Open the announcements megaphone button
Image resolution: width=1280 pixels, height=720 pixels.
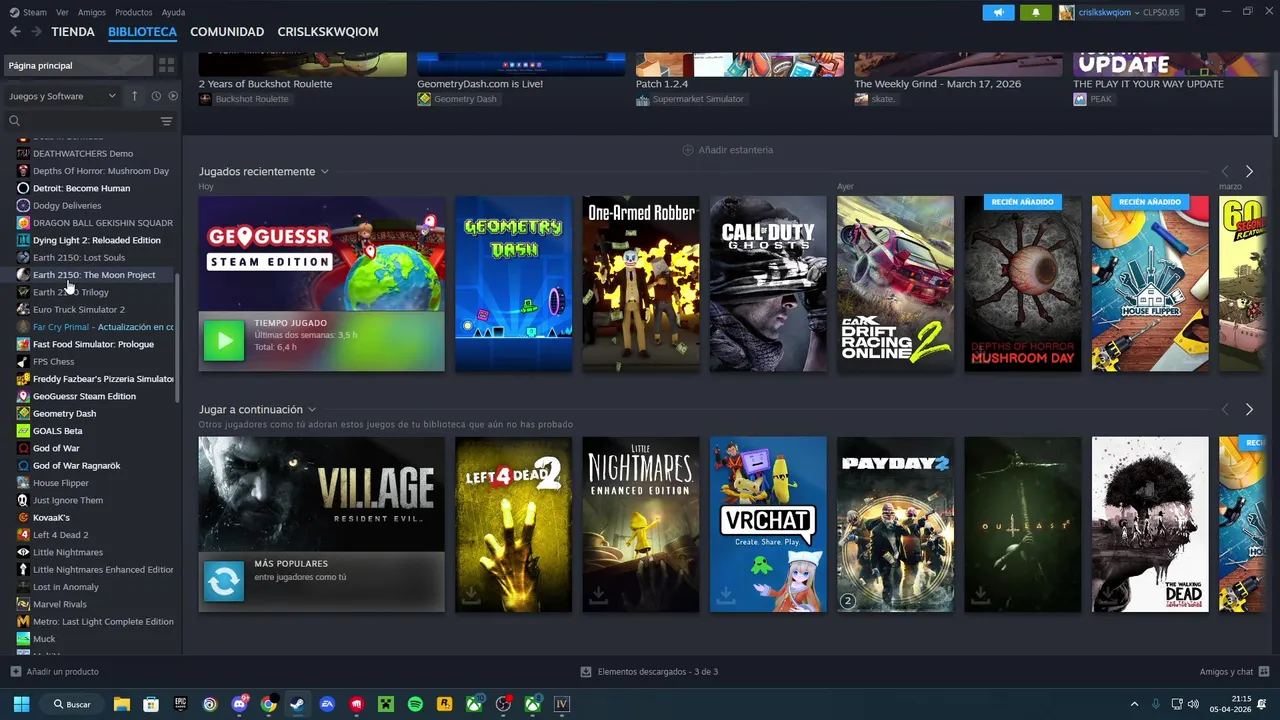click(x=998, y=12)
